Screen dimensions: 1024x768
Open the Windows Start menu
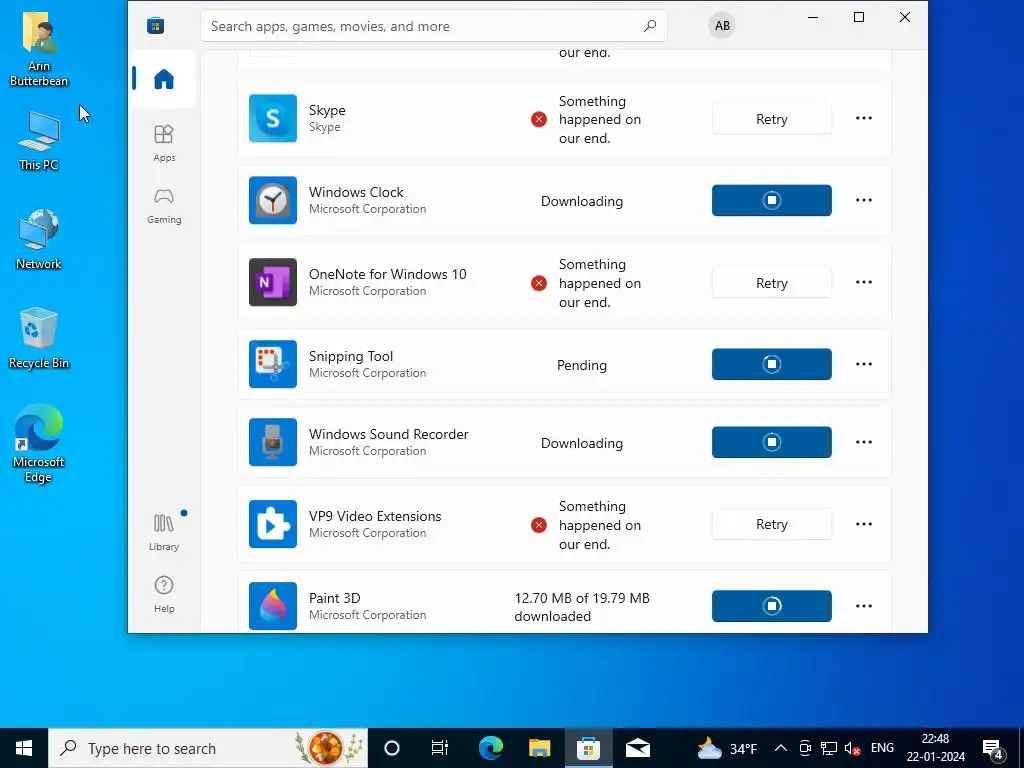click(x=24, y=748)
